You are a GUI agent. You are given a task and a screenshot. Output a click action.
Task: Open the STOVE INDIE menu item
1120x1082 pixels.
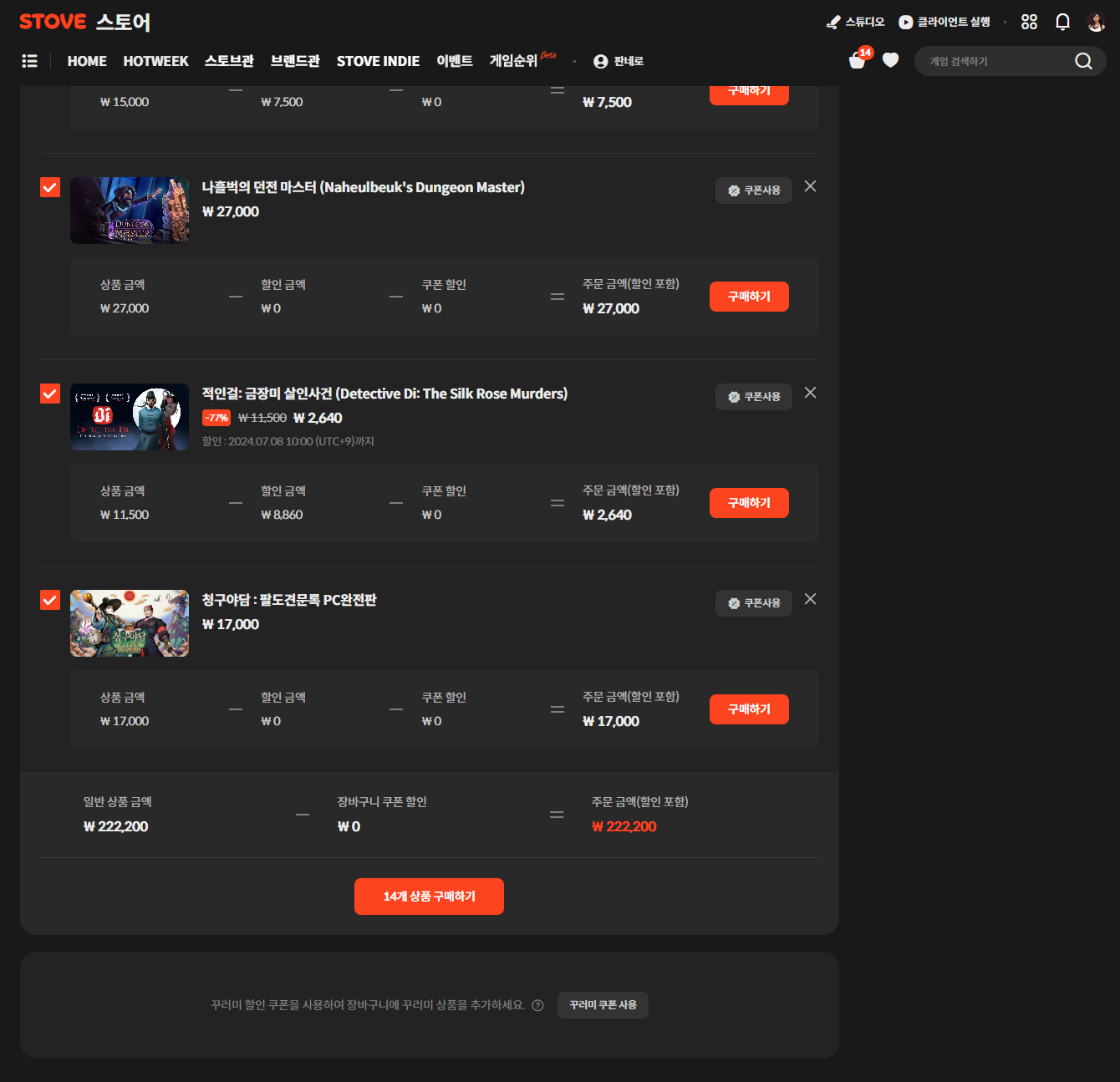[x=378, y=61]
